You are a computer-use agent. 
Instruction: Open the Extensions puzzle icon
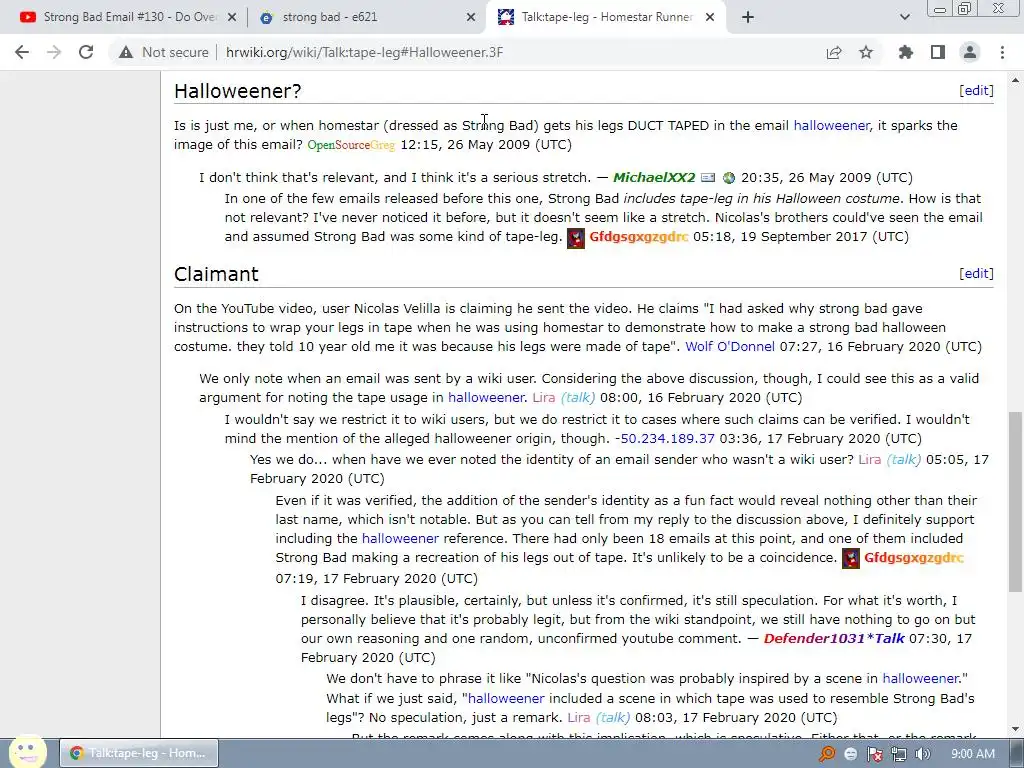906,52
